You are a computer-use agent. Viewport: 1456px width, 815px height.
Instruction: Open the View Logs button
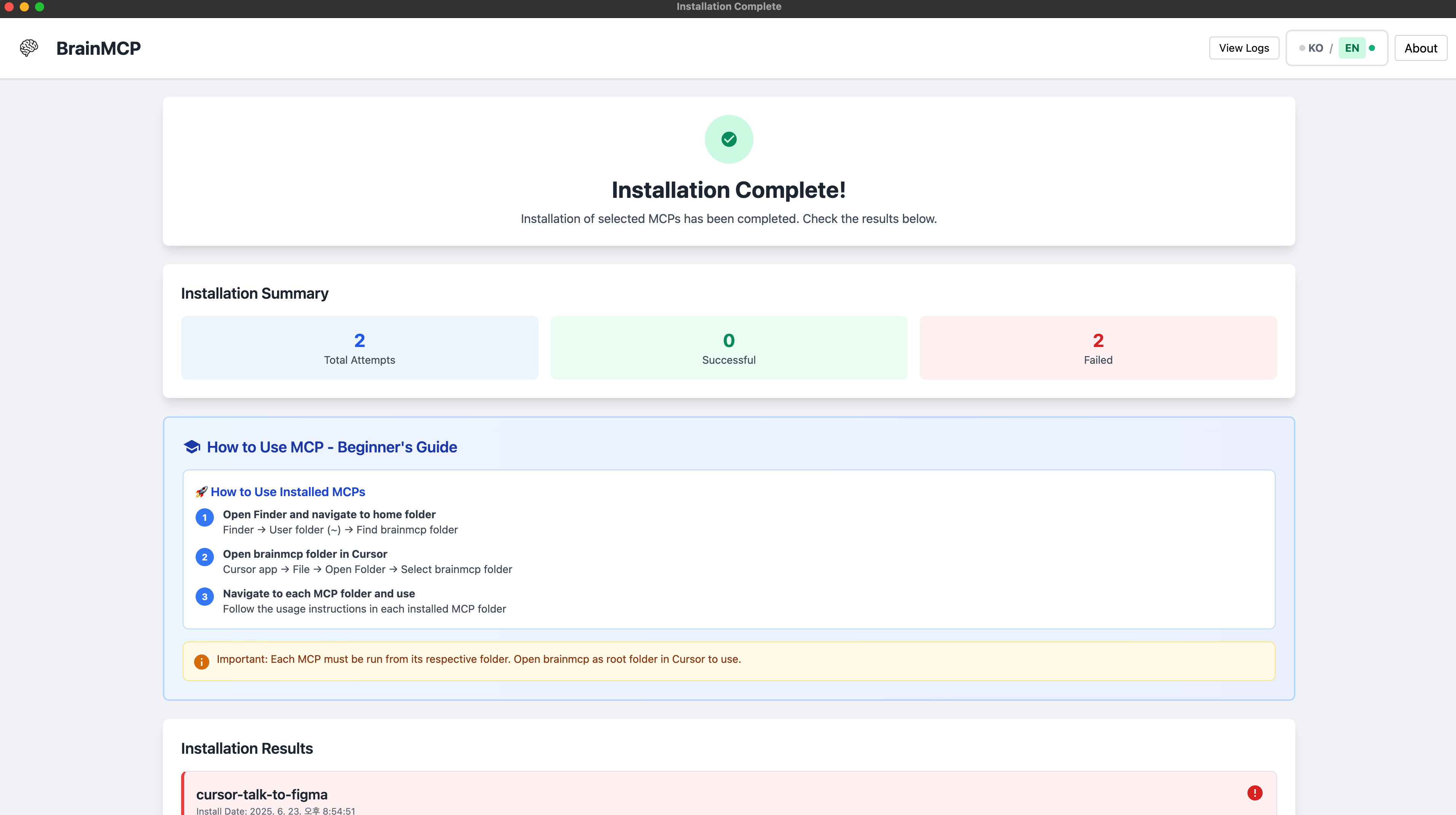[1244, 48]
